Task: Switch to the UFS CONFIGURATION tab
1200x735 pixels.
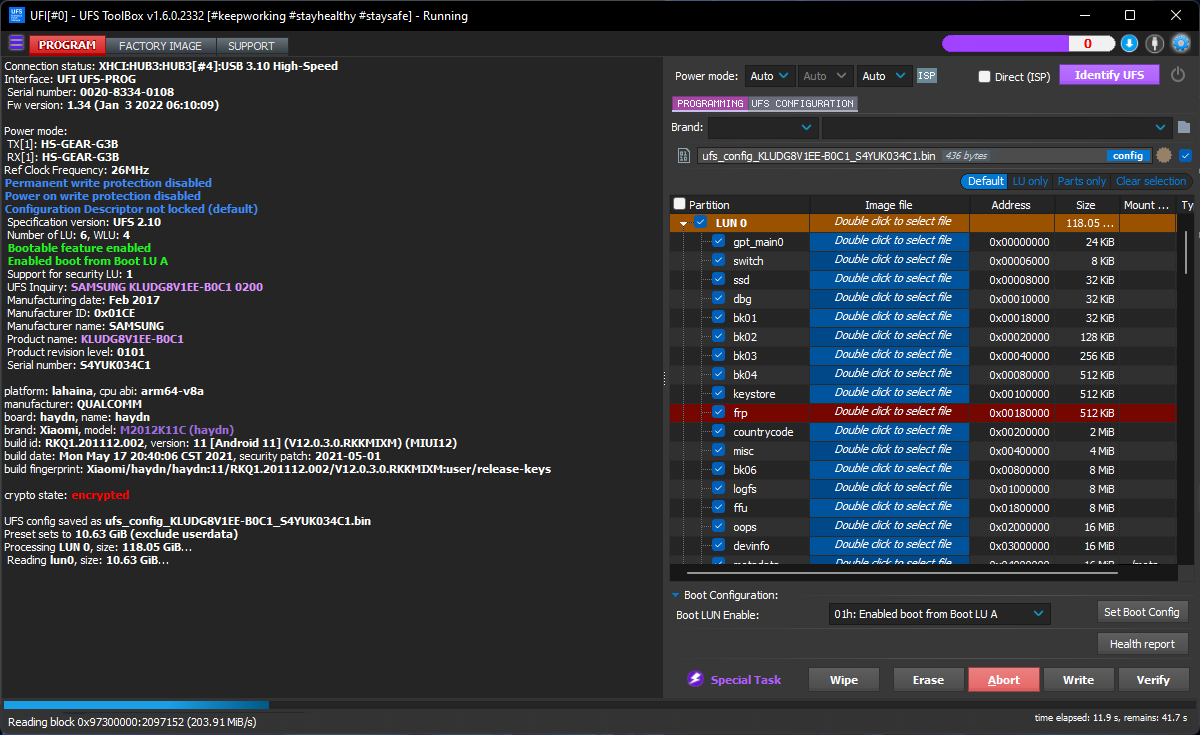Action: click(x=802, y=103)
